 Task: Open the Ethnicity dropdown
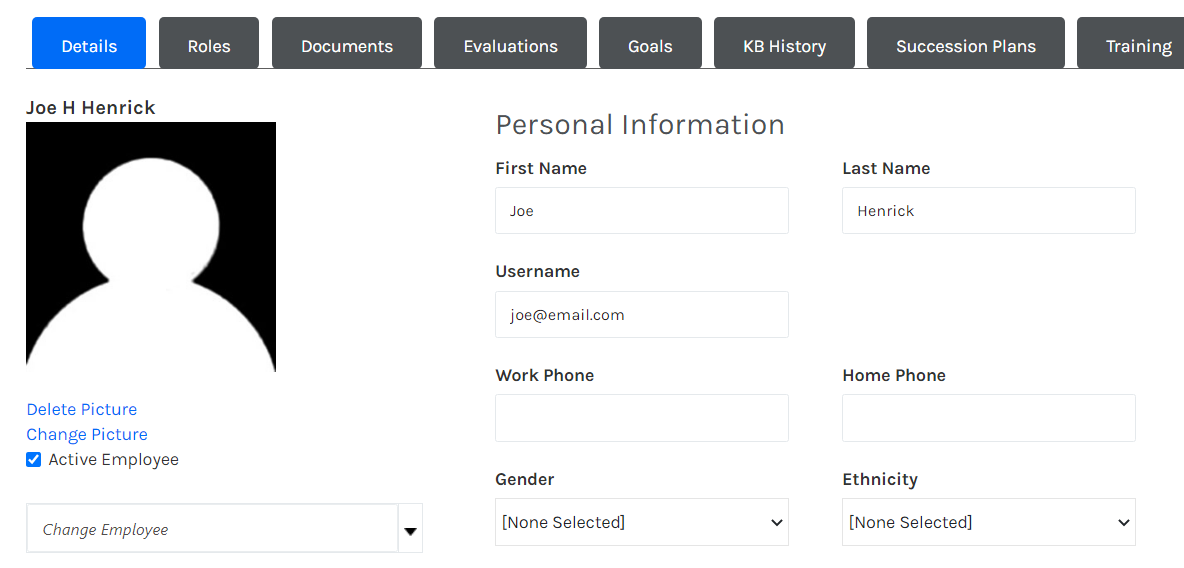pyautogui.click(x=989, y=522)
